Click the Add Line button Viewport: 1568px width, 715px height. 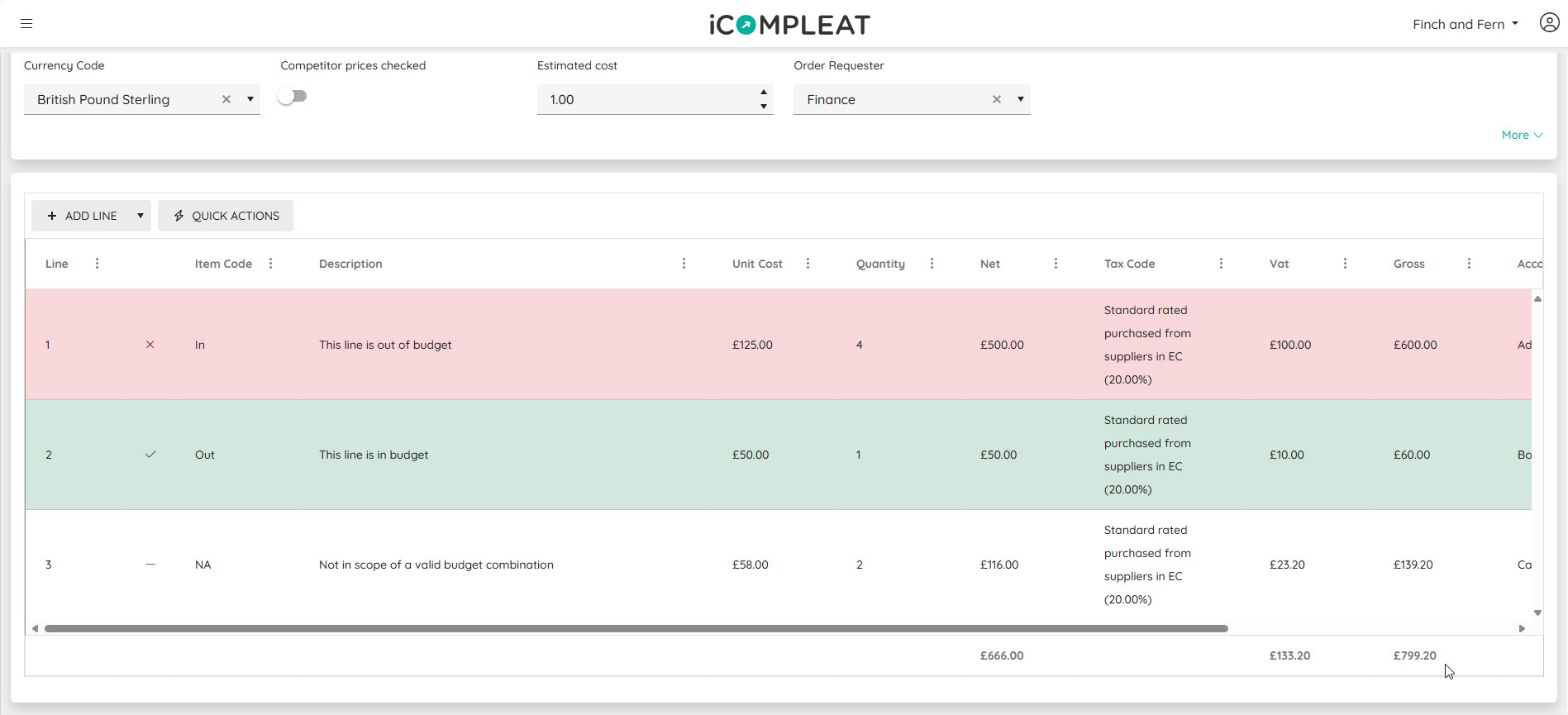pyautogui.click(x=82, y=216)
